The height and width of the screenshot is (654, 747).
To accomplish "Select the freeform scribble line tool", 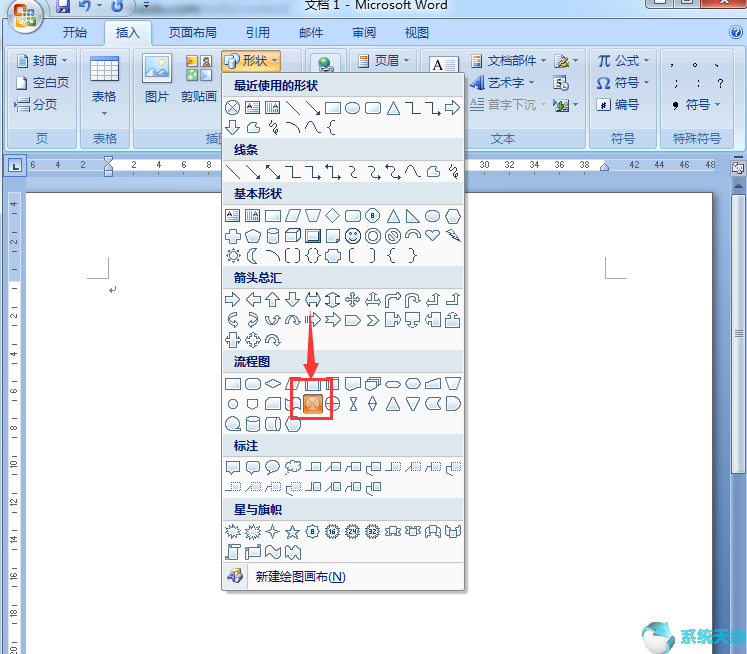I will pyautogui.click(x=453, y=171).
